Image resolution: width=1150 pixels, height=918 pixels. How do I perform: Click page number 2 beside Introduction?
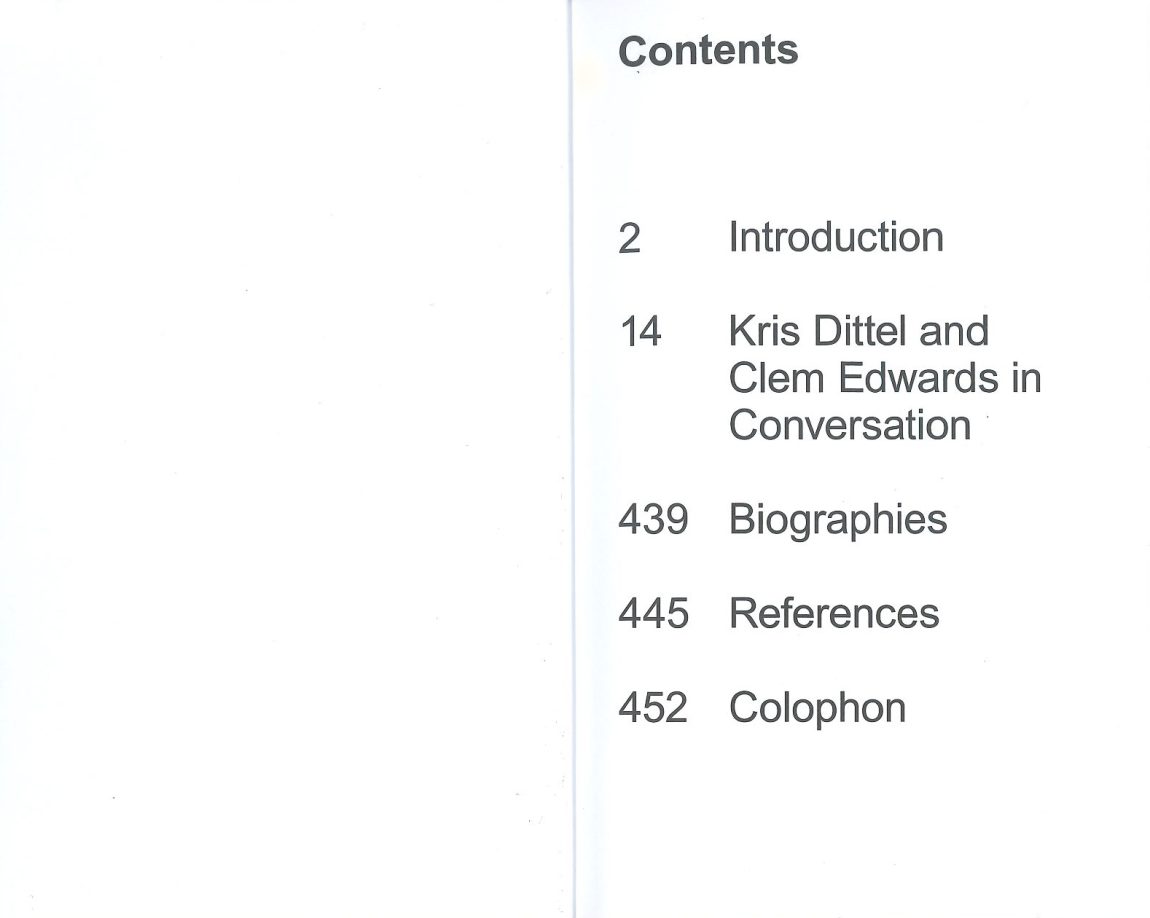pyautogui.click(x=629, y=240)
